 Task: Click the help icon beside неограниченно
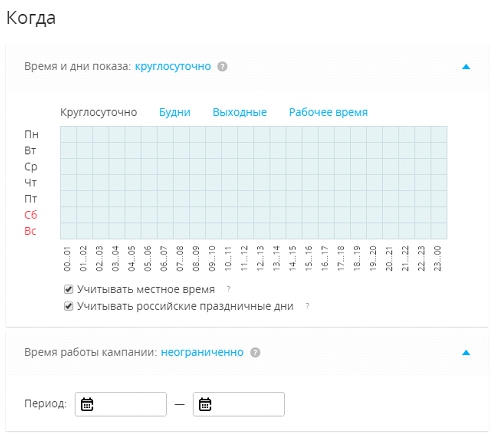click(x=255, y=353)
